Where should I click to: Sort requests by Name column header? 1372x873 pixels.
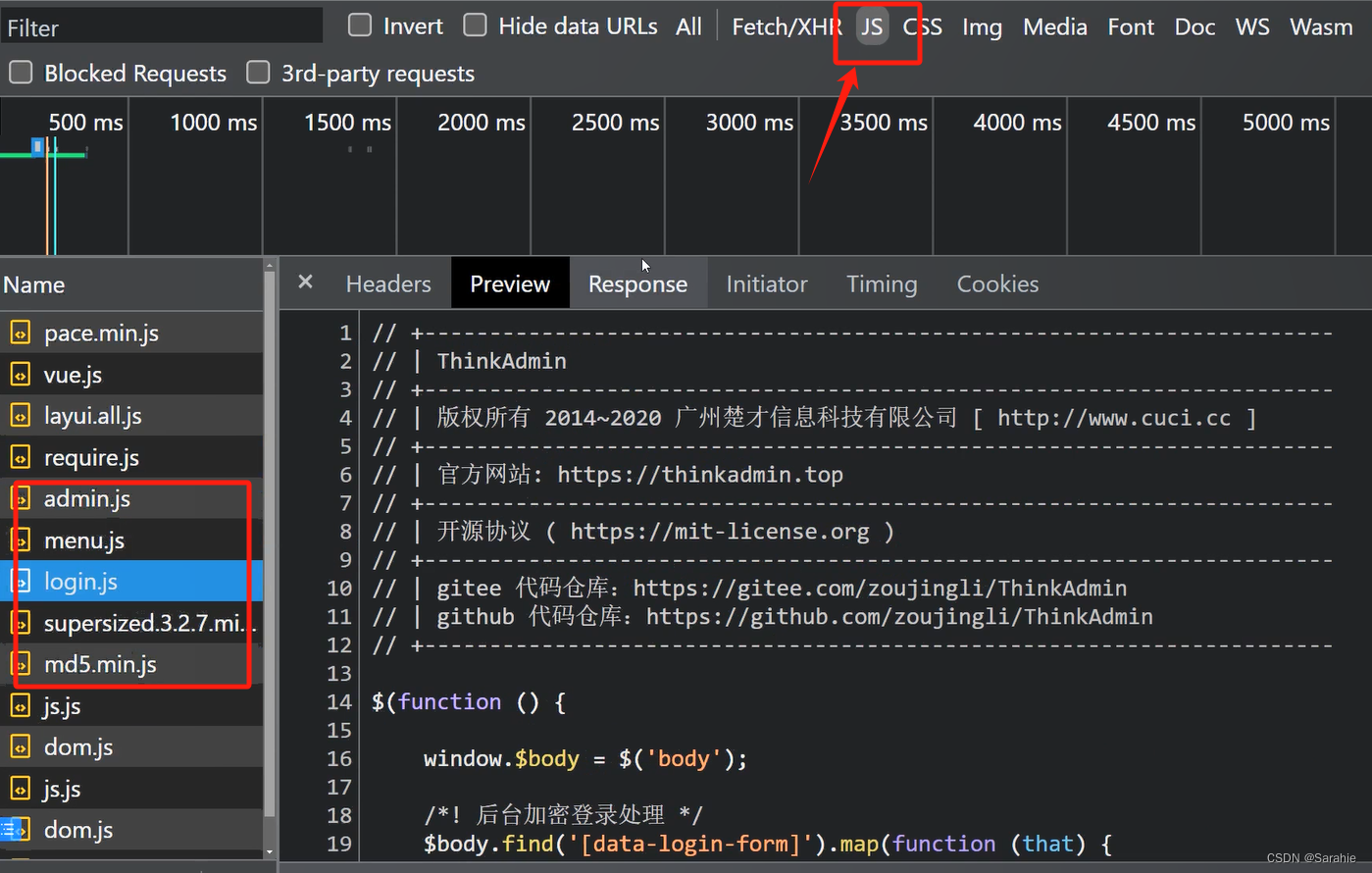click(x=131, y=284)
